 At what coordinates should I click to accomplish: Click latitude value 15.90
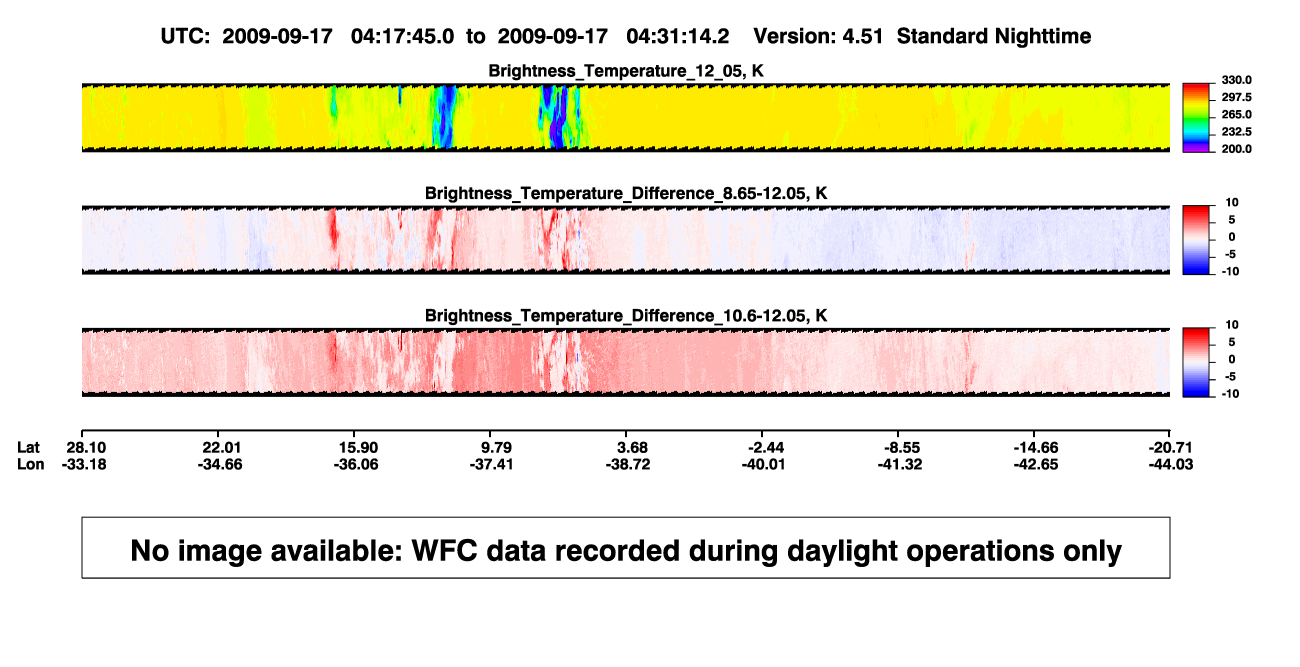pyautogui.click(x=356, y=447)
